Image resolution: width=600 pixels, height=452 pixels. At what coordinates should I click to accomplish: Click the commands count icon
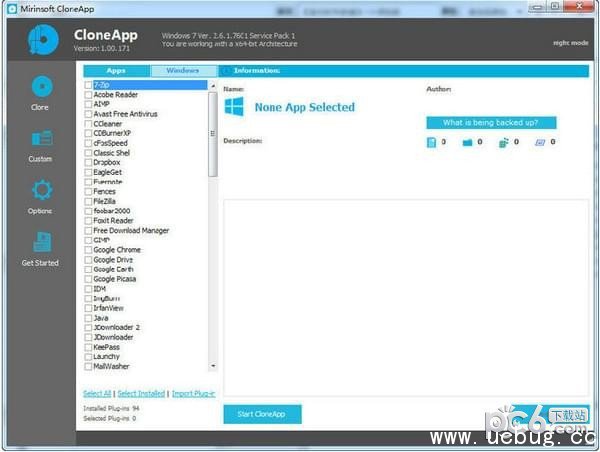tap(540, 142)
